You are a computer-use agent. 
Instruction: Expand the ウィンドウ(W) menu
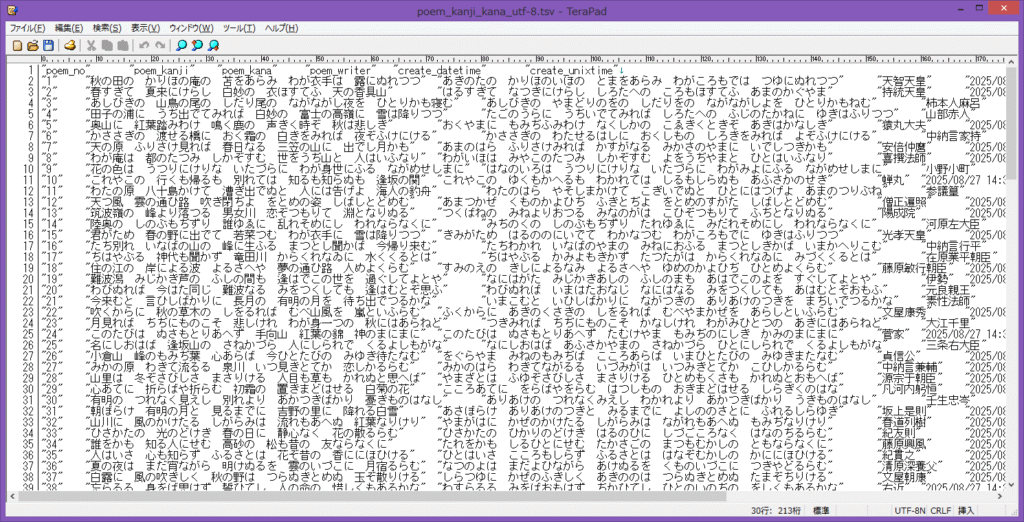(x=191, y=28)
